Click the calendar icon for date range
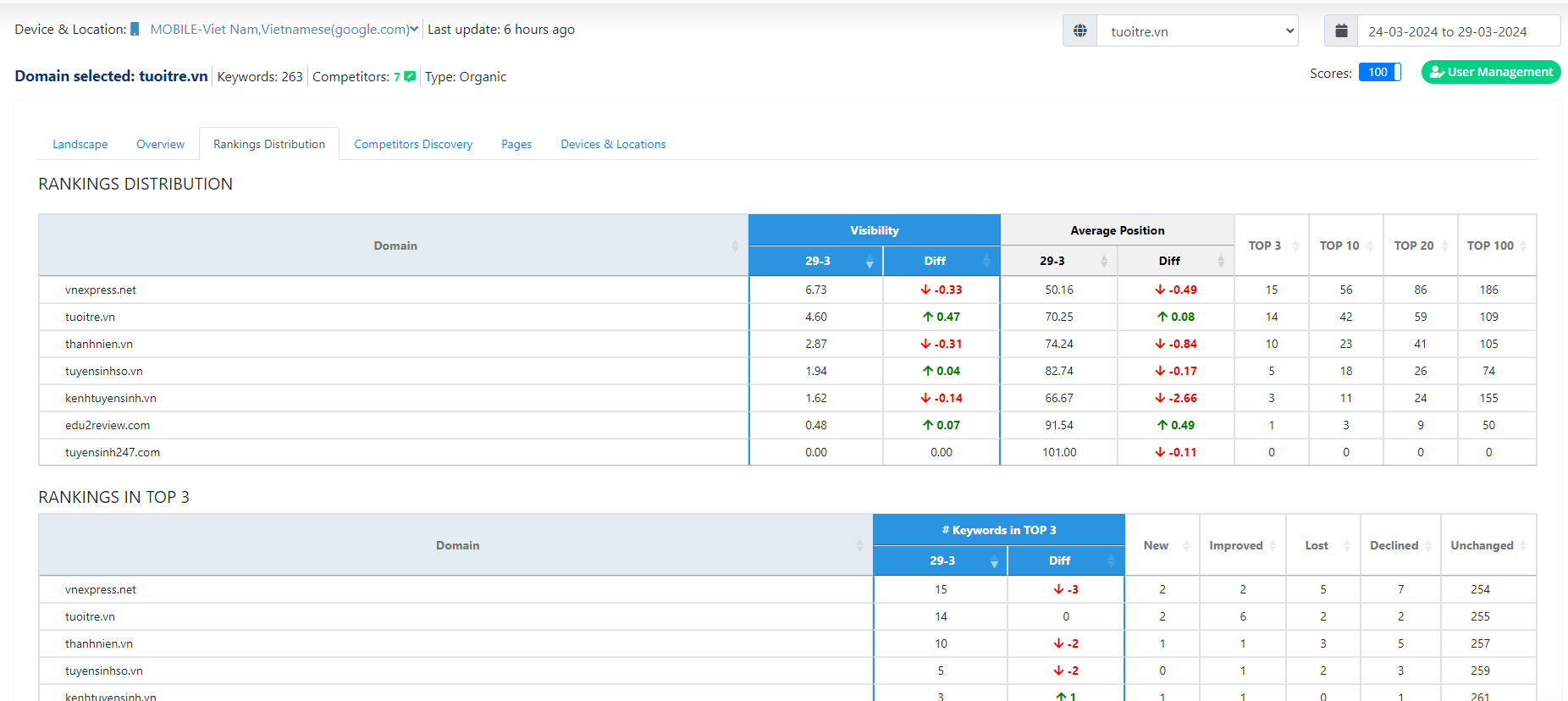 coord(1341,30)
